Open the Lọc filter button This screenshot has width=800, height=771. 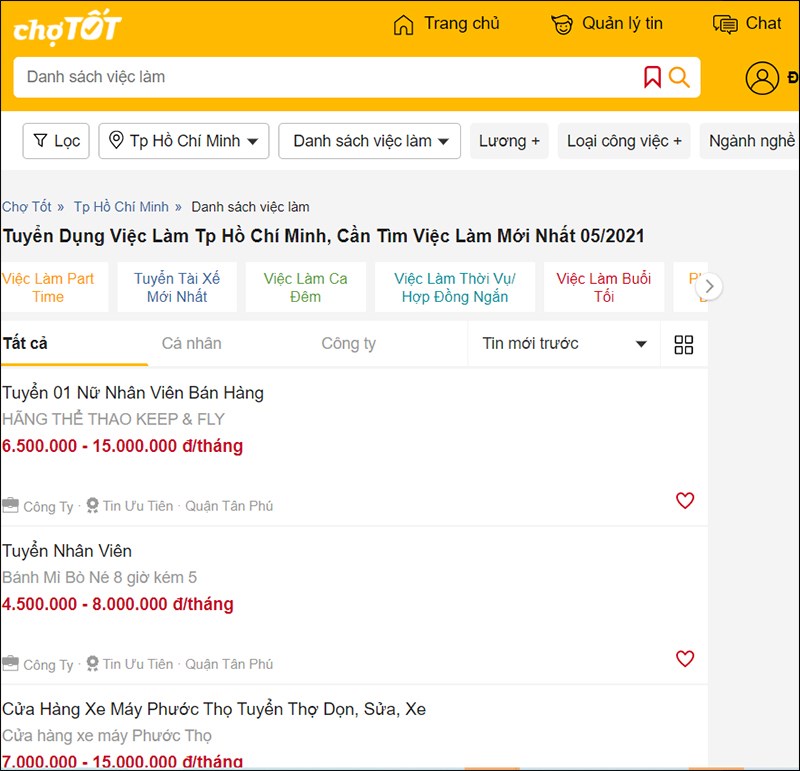click(56, 141)
